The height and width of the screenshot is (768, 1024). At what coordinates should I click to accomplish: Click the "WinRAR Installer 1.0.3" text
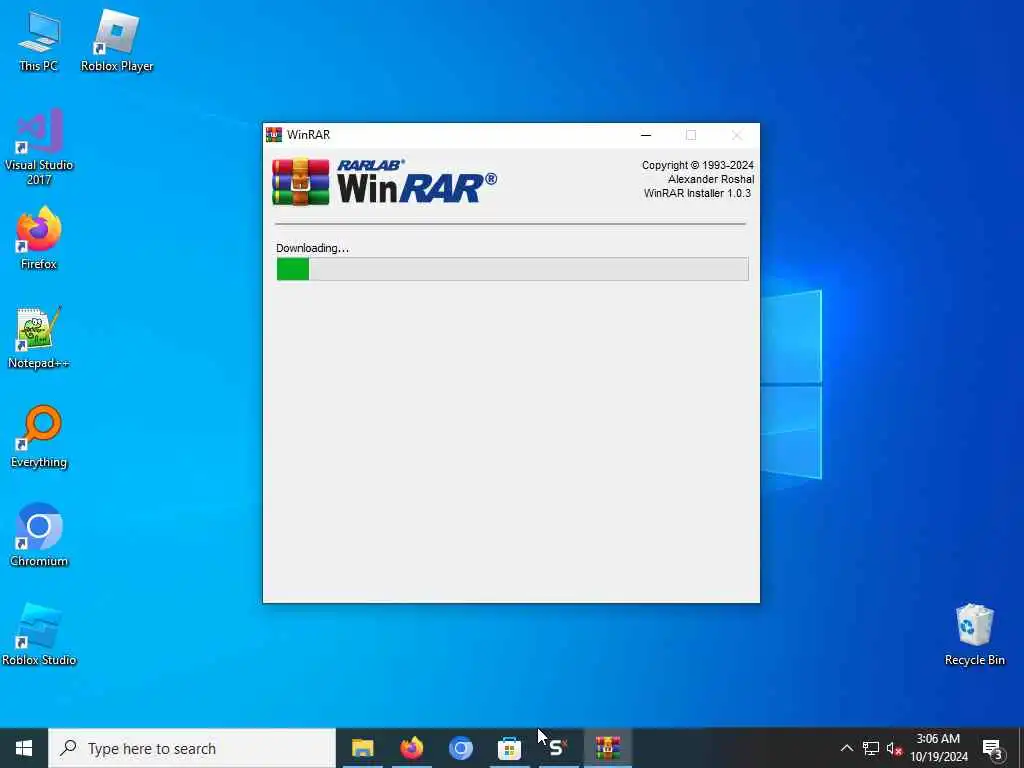697,193
